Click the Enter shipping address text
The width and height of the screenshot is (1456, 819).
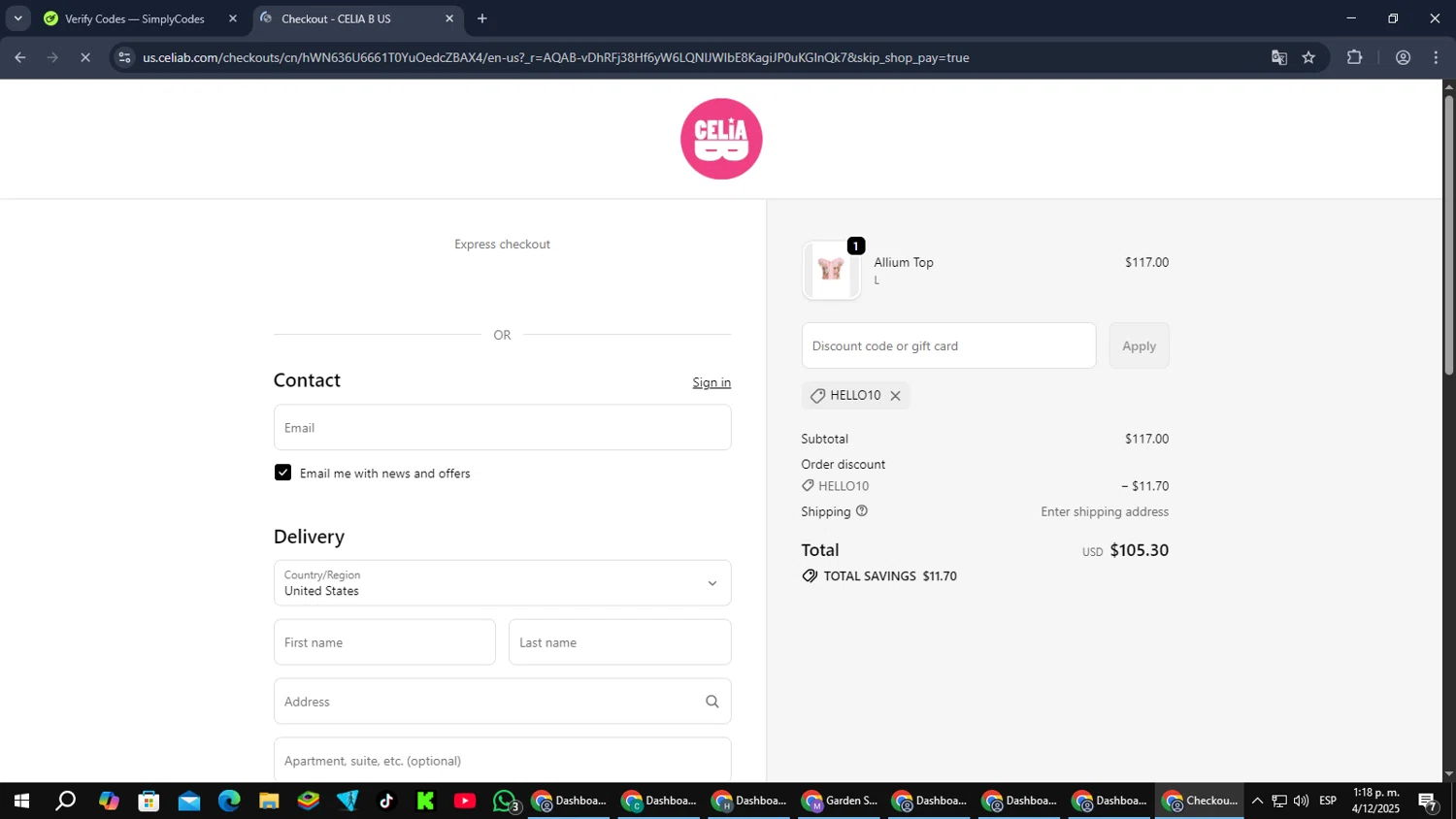[x=1105, y=511]
